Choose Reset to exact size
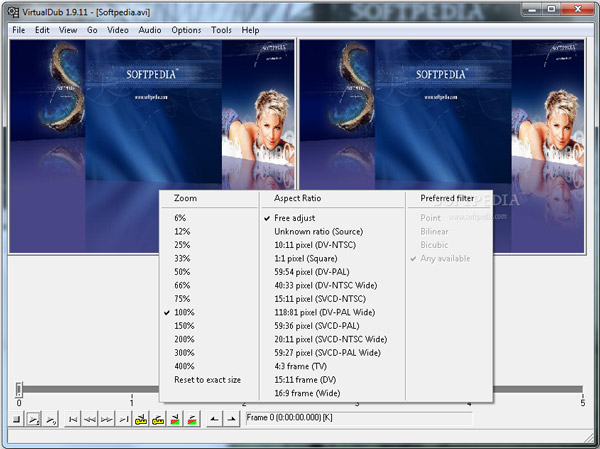The width and height of the screenshot is (600, 449). click(x=209, y=380)
